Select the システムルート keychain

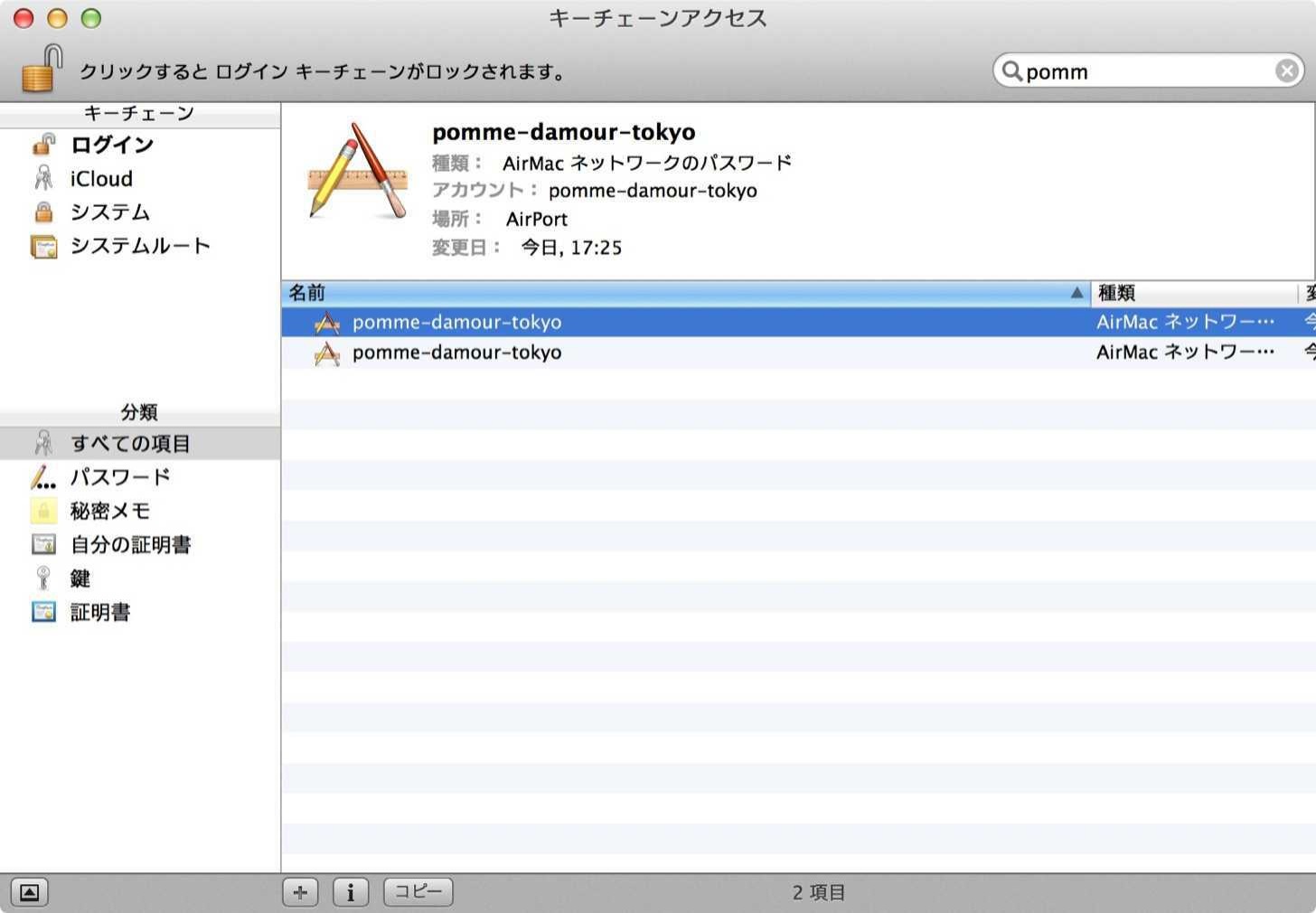(140, 245)
